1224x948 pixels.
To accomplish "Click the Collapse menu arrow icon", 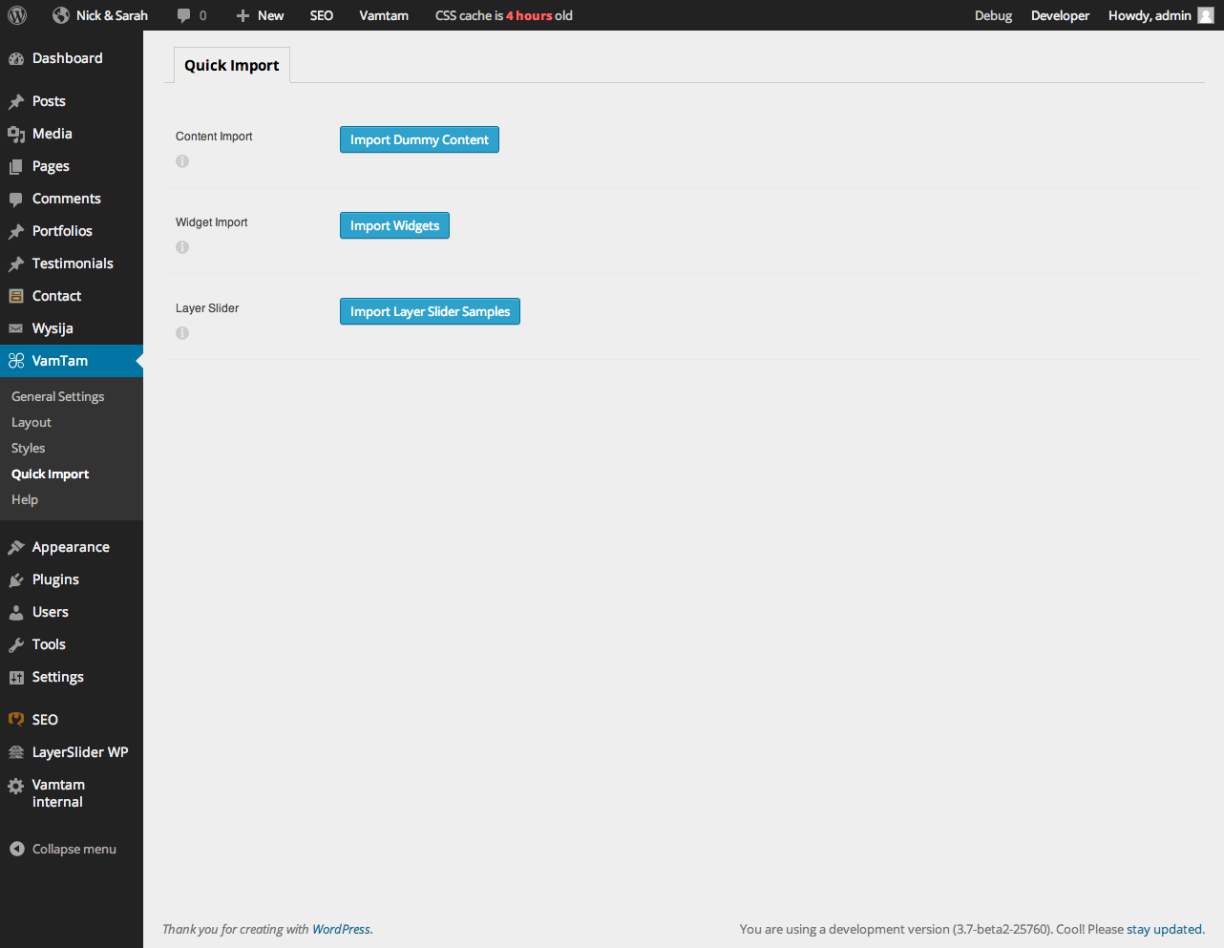I will coord(17,849).
